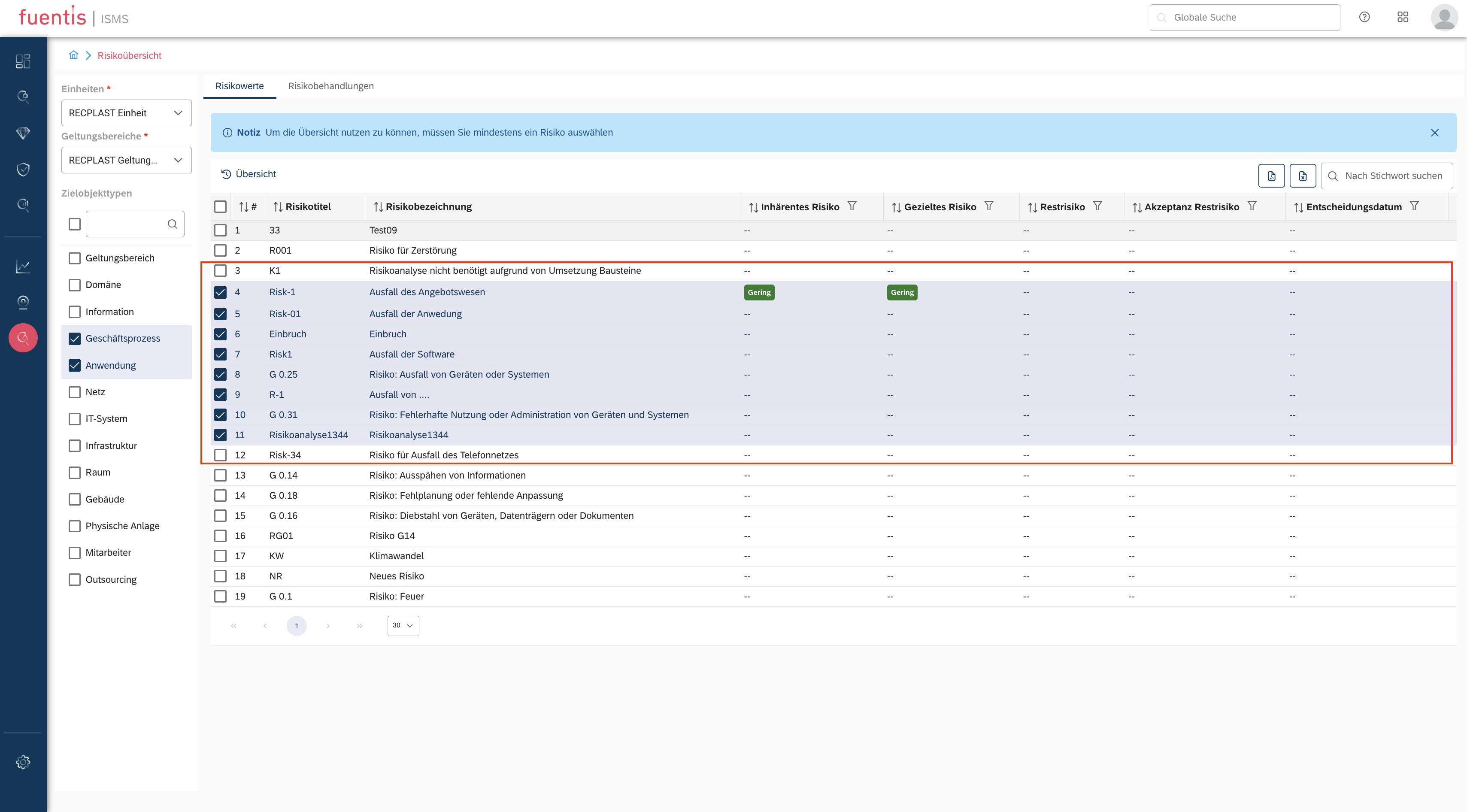Open filter for Inhärentes Risiko column
Image resolution: width=1467 pixels, height=812 pixels.
[x=852, y=206]
